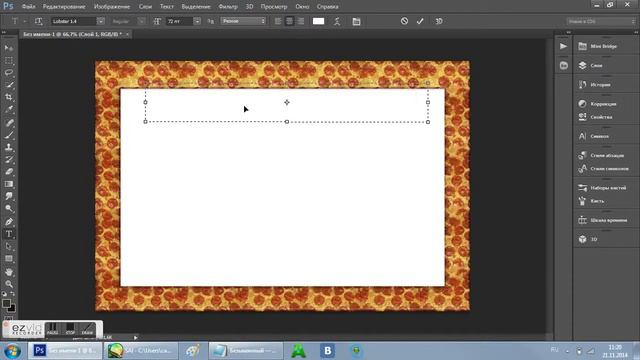The height and width of the screenshot is (360, 640).
Task: Select the Rectangular Marquee tool
Action: [9, 60]
